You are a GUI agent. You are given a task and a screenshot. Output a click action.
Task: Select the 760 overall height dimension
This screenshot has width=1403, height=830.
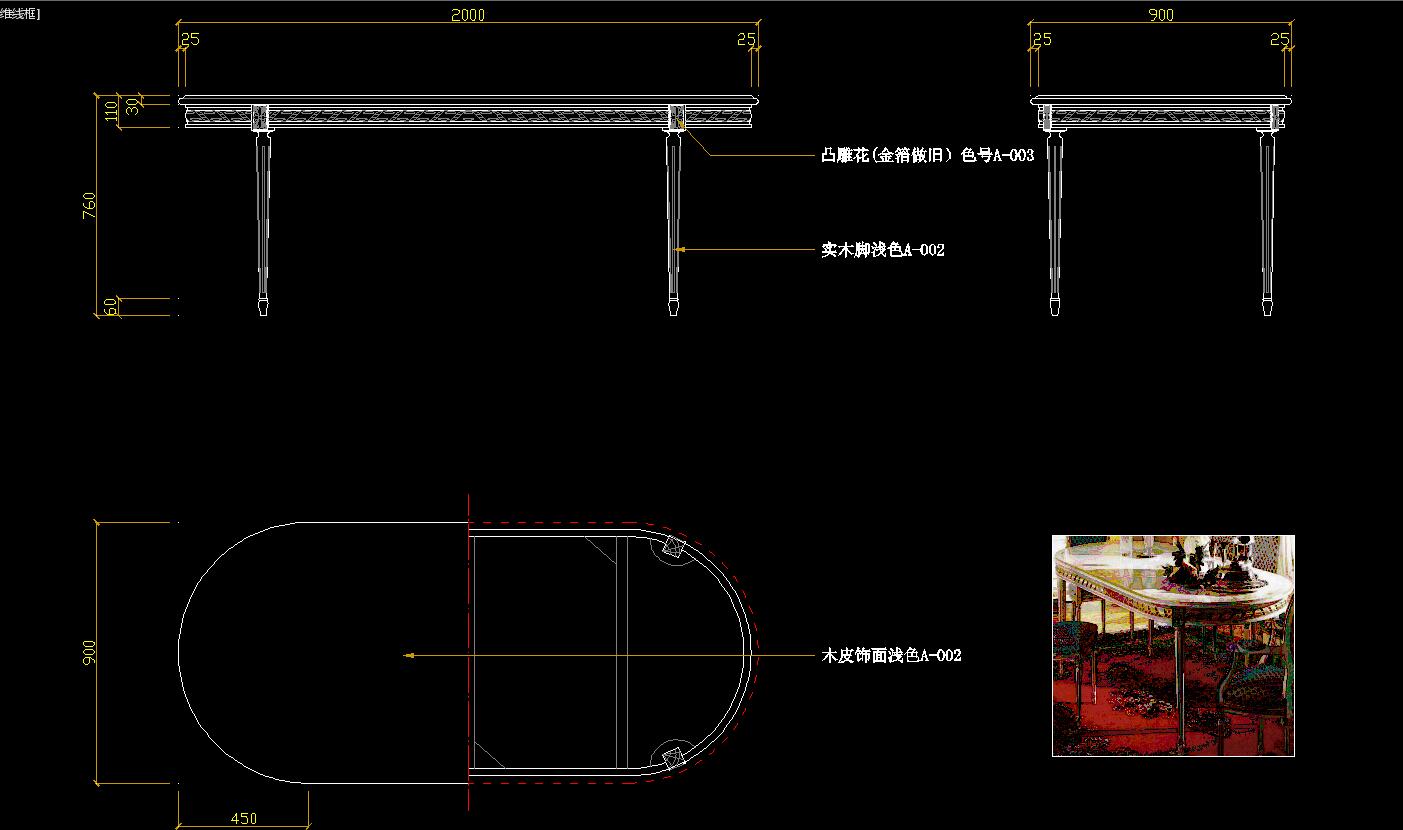click(89, 206)
